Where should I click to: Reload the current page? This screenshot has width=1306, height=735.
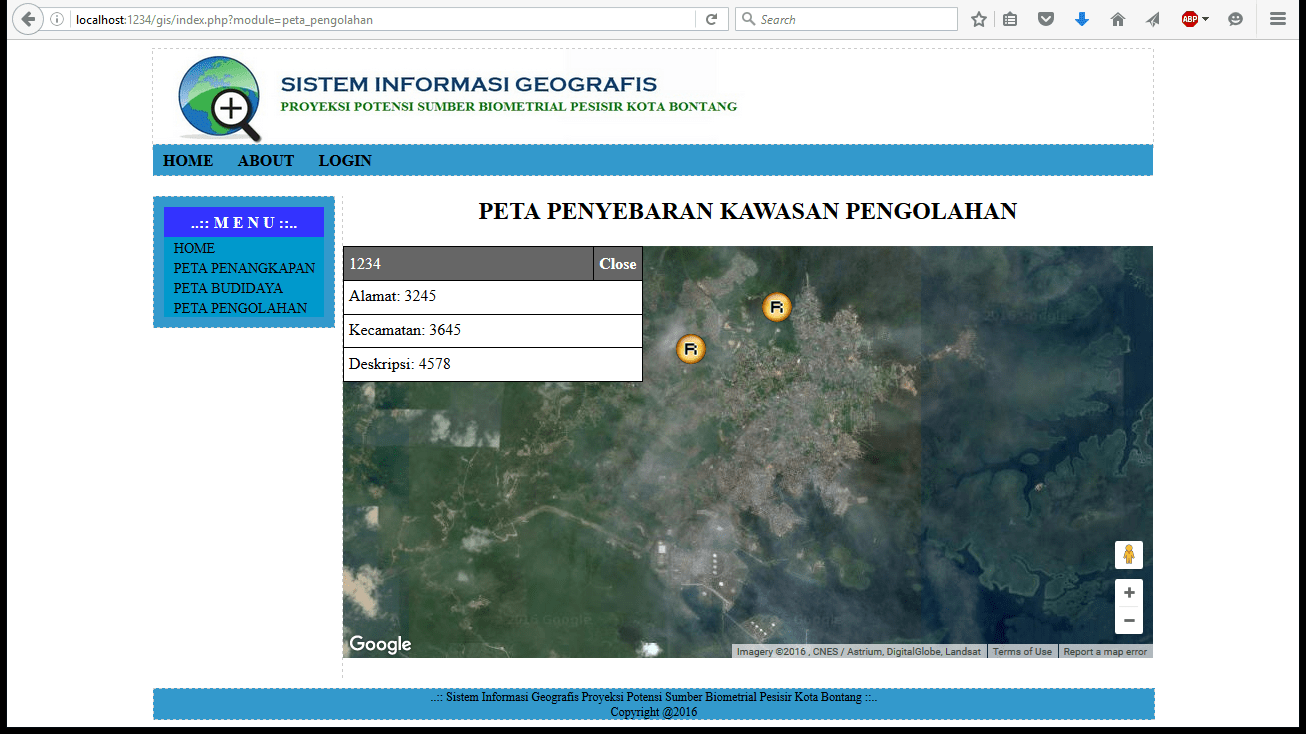[711, 19]
